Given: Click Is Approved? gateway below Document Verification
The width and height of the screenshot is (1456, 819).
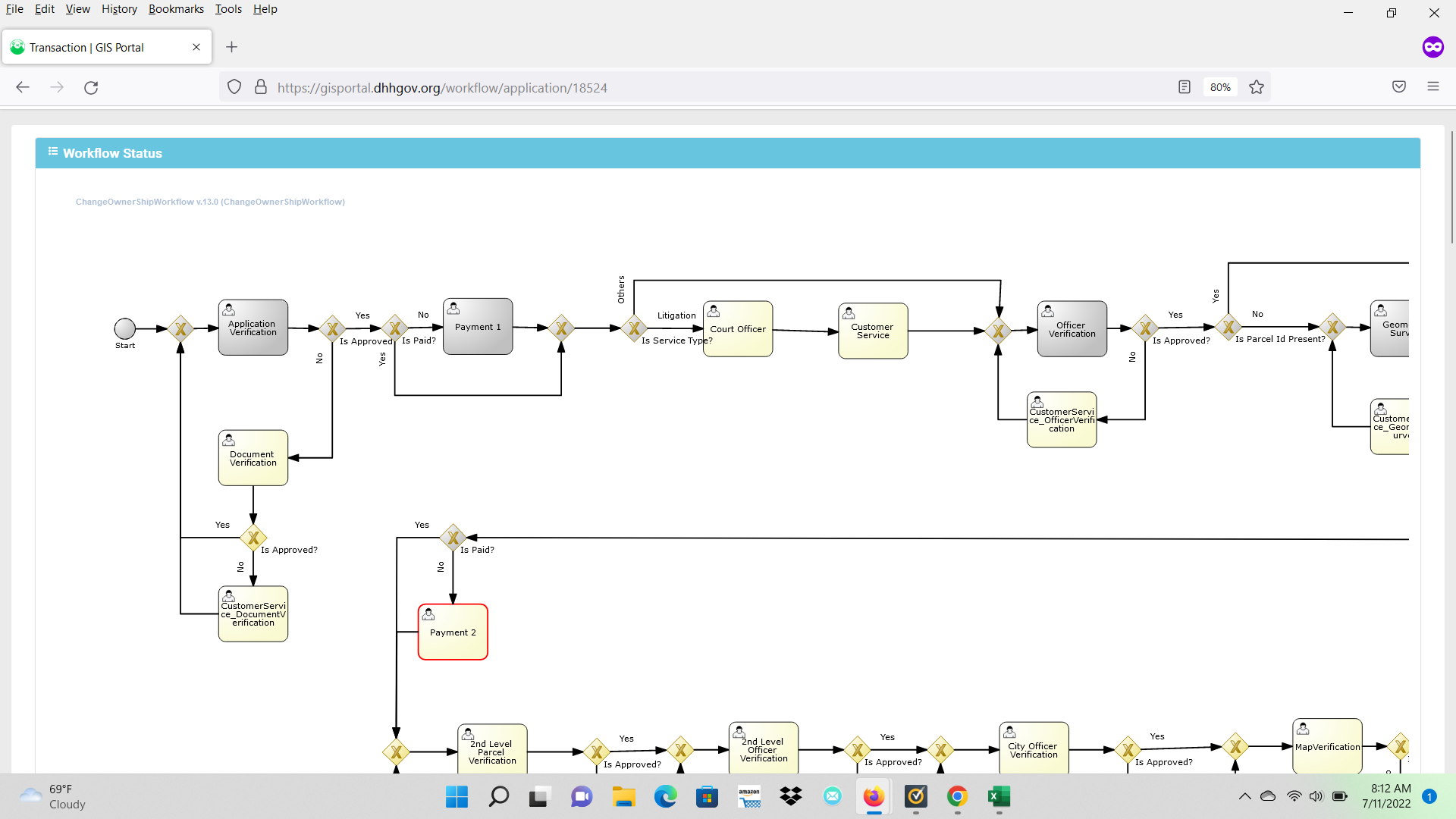Looking at the screenshot, I should (253, 538).
